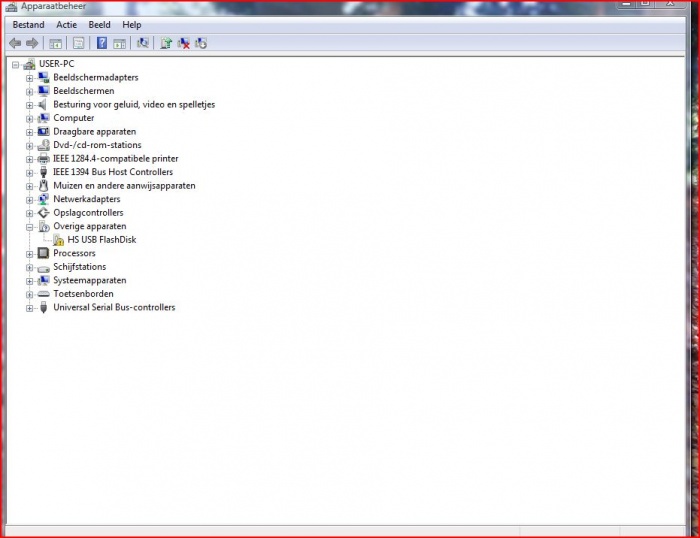Expand the Systeemapparaten node
This screenshot has width=700, height=538.
click(29, 281)
